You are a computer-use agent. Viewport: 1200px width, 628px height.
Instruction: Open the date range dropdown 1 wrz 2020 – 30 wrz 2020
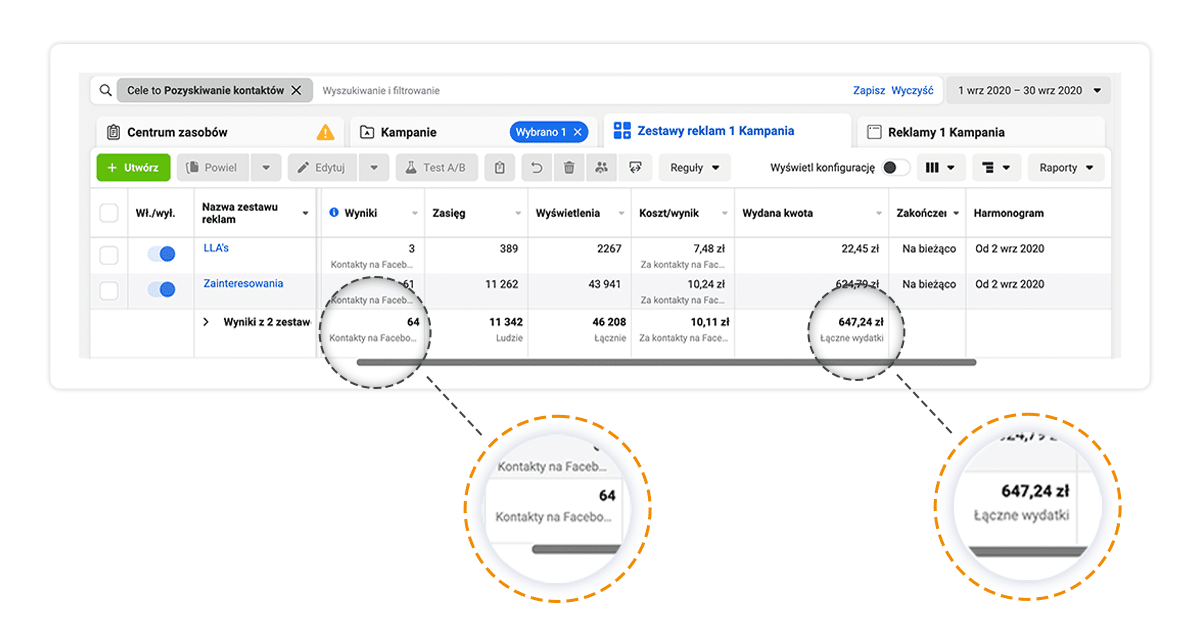click(x=1029, y=90)
